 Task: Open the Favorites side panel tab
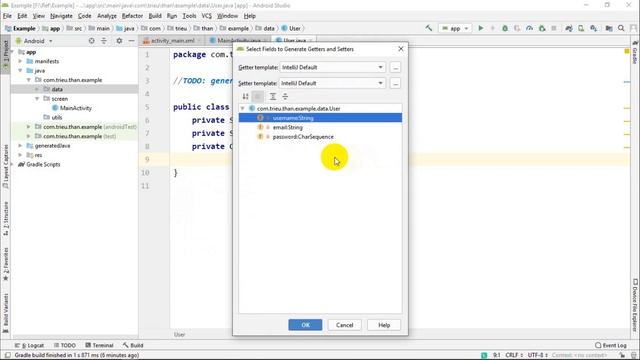(6, 264)
